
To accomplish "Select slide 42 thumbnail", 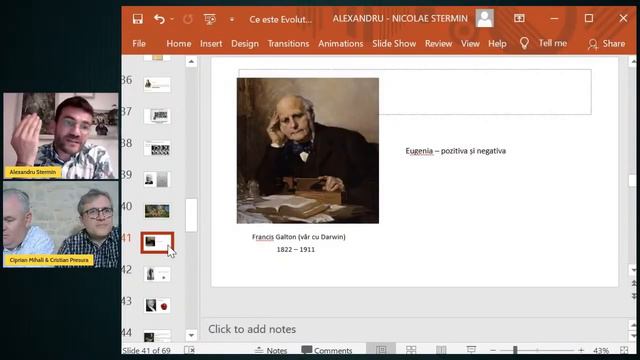I will [157, 274].
